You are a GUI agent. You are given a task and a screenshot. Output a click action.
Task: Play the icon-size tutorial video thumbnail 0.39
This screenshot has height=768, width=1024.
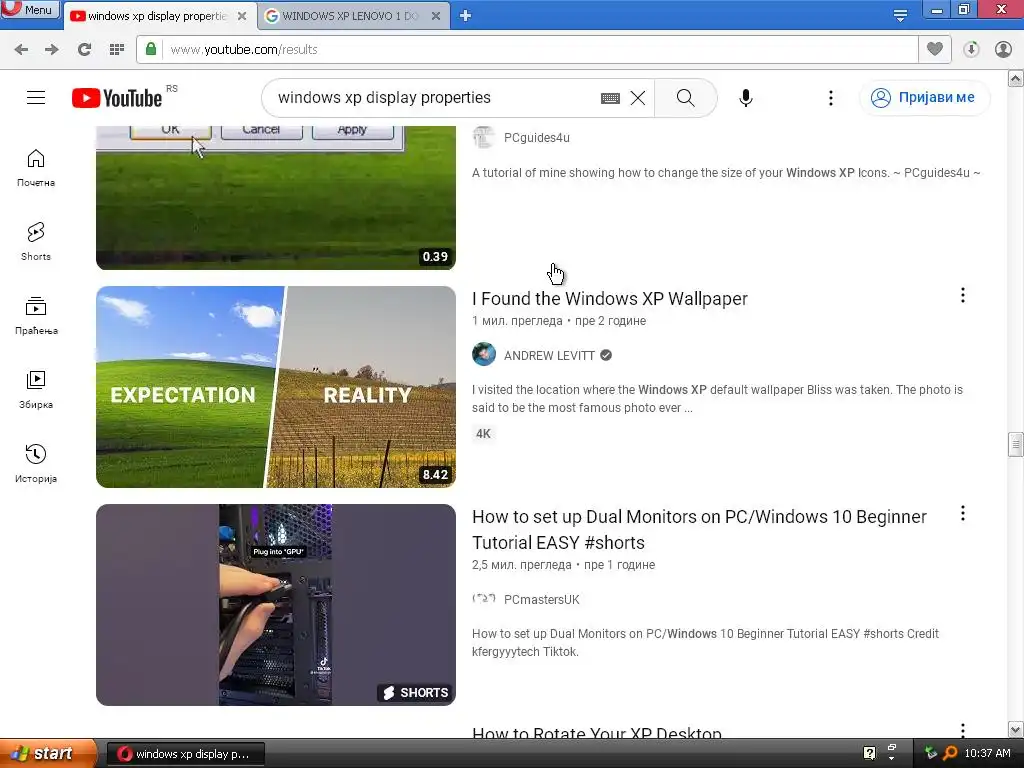[x=276, y=197]
